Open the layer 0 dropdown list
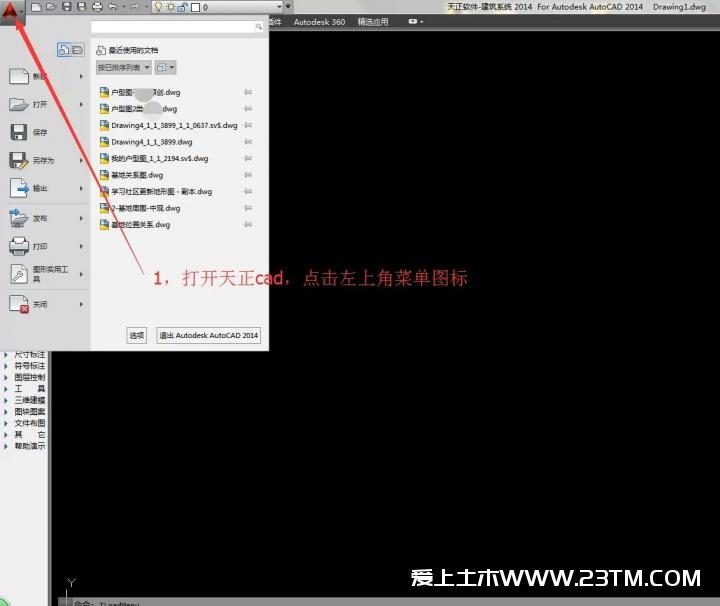The width and height of the screenshot is (720, 606). 279,7
